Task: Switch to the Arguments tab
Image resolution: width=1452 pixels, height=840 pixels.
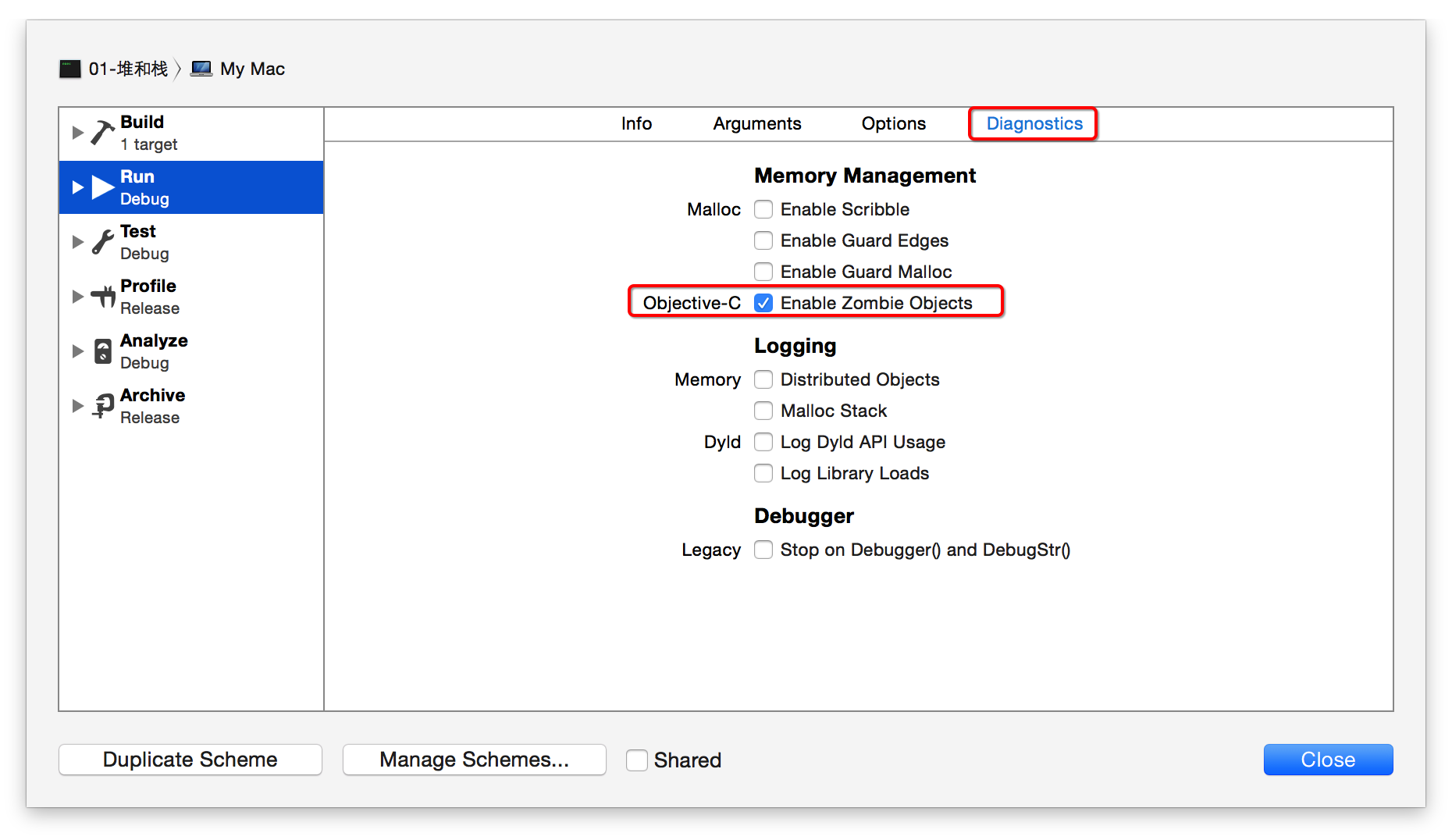Action: [x=756, y=123]
